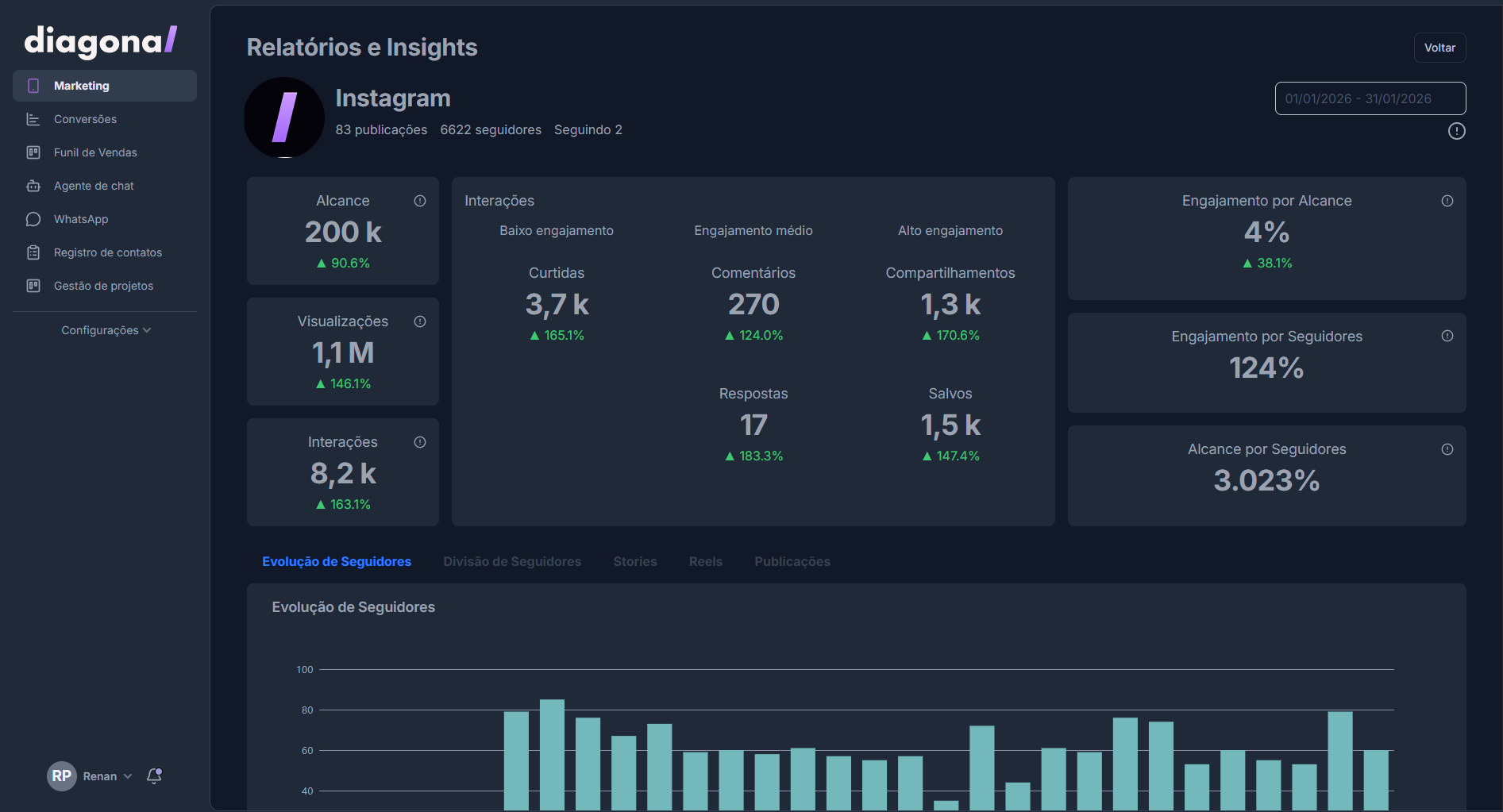Click the Alcance value 200 k
The height and width of the screenshot is (812, 1503).
tap(343, 232)
